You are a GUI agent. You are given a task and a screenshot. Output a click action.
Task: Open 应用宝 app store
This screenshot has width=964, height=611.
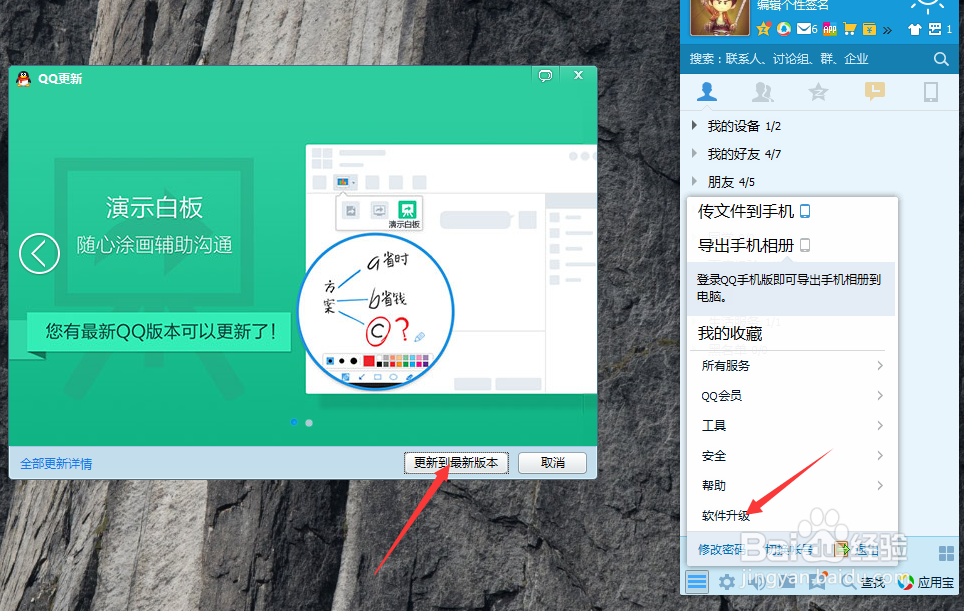coord(925,582)
